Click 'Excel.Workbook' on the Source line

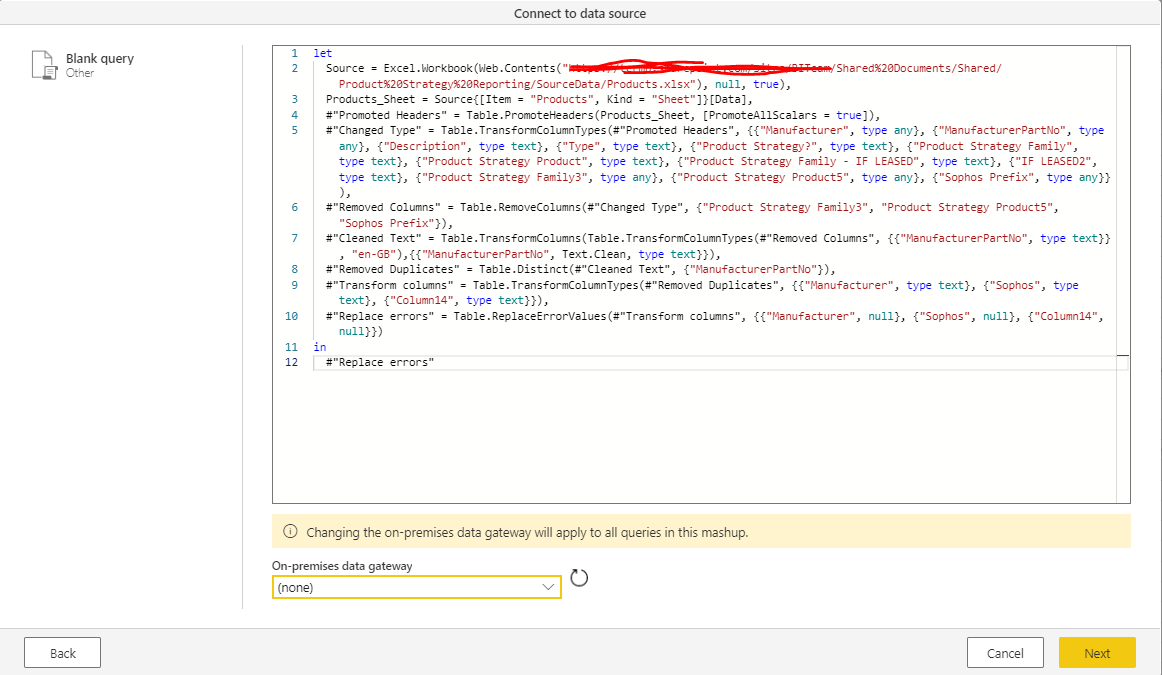point(428,68)
